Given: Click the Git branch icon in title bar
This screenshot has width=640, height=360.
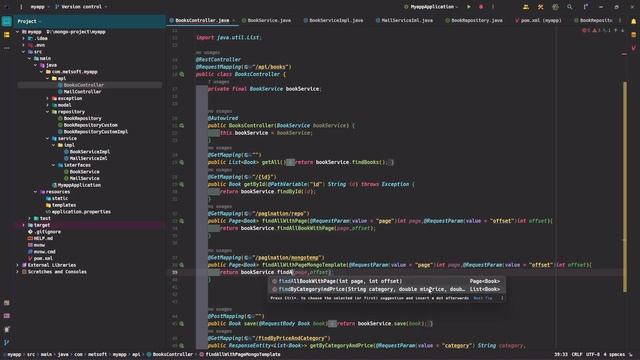Looking at the screenshot, I should click(586, 7).
